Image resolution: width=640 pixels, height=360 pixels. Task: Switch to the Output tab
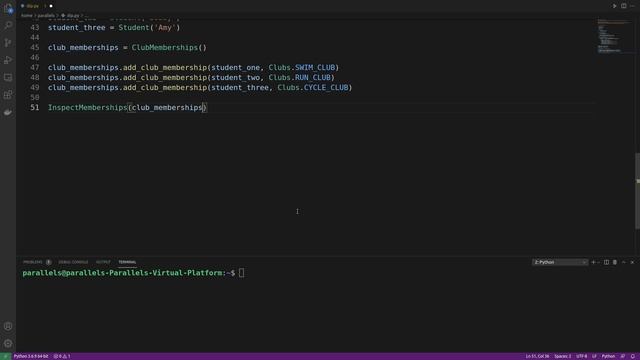(103, 262)
